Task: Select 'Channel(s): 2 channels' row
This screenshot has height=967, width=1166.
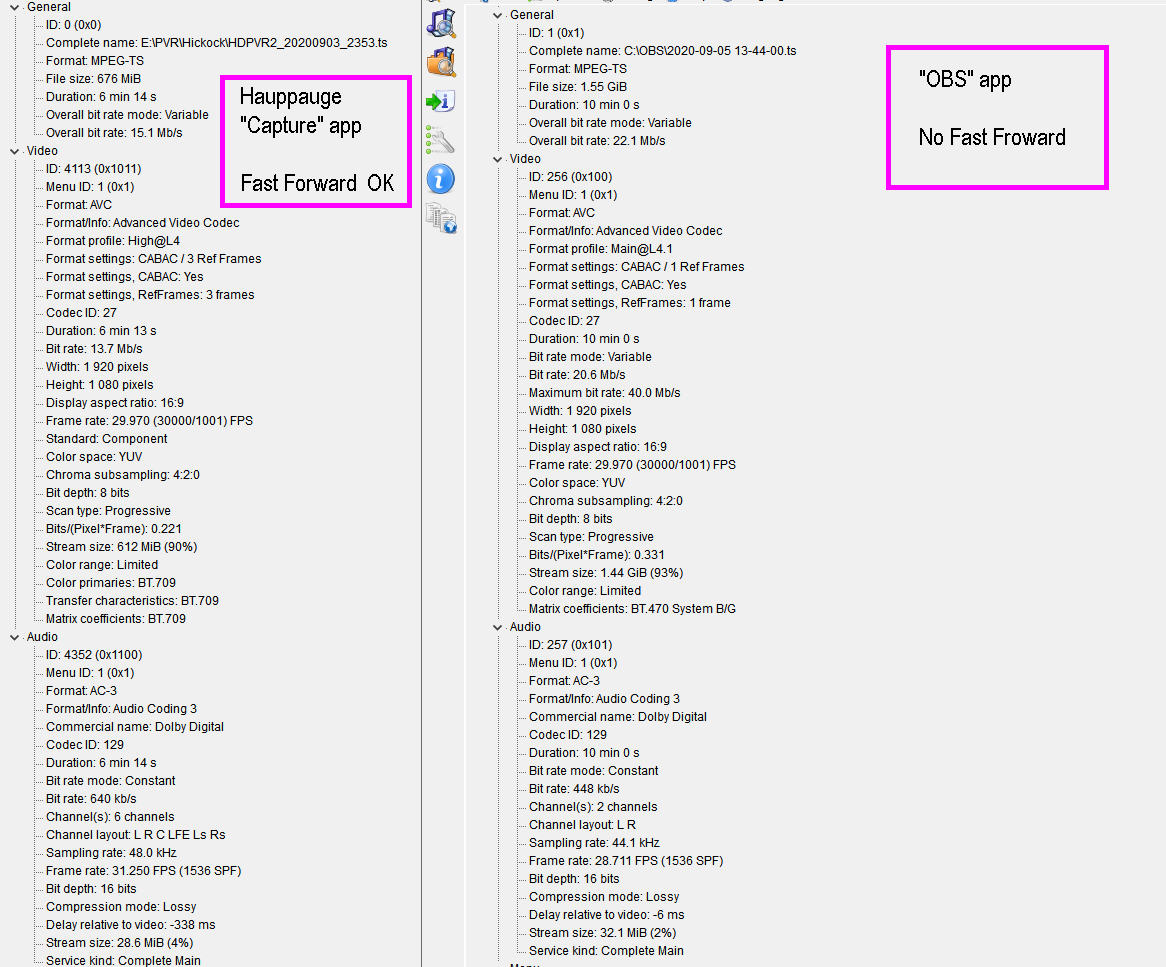Action: click(x=593, y=807)
